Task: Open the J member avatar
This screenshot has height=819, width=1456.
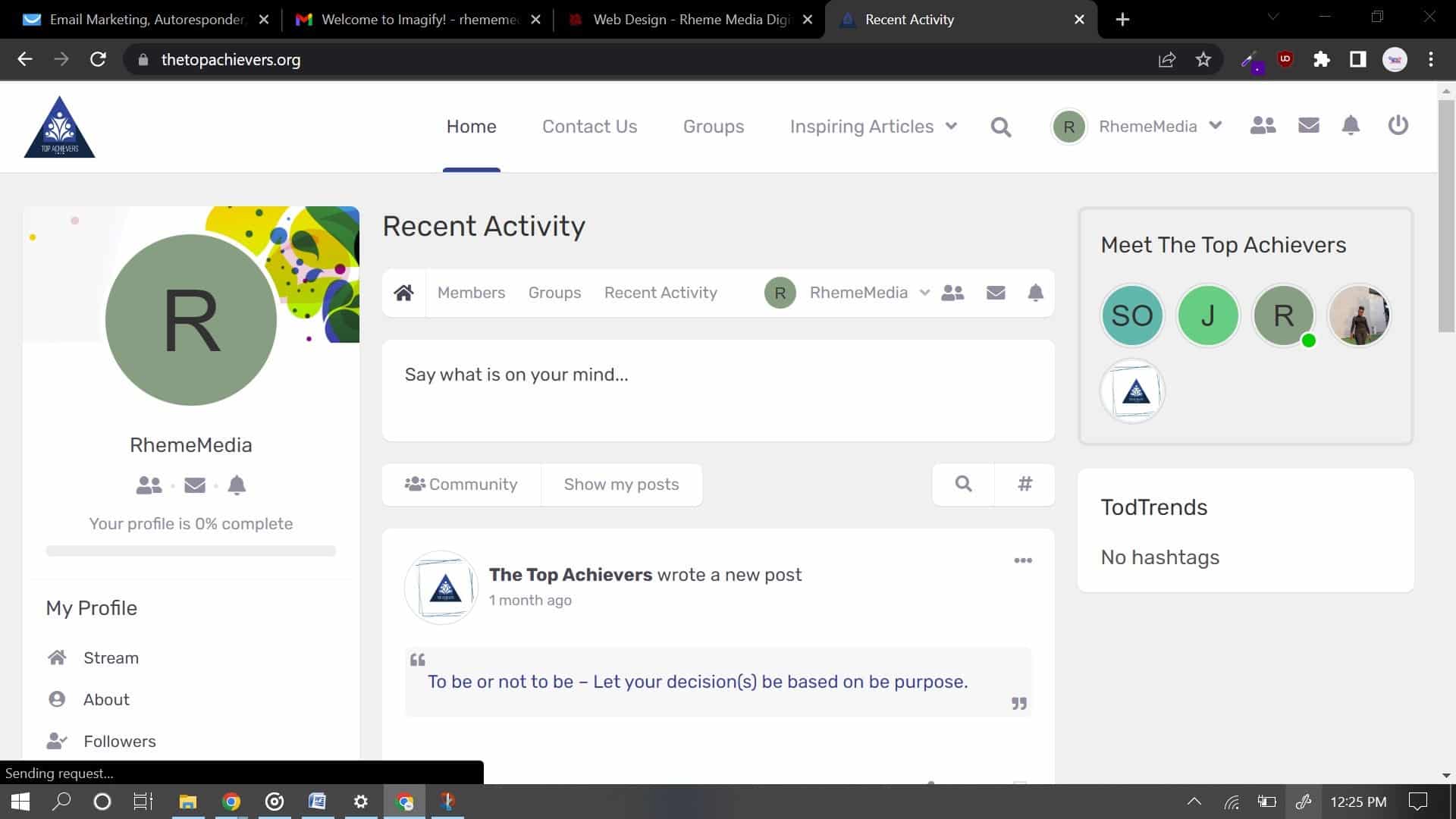Action: point(1207,315)
